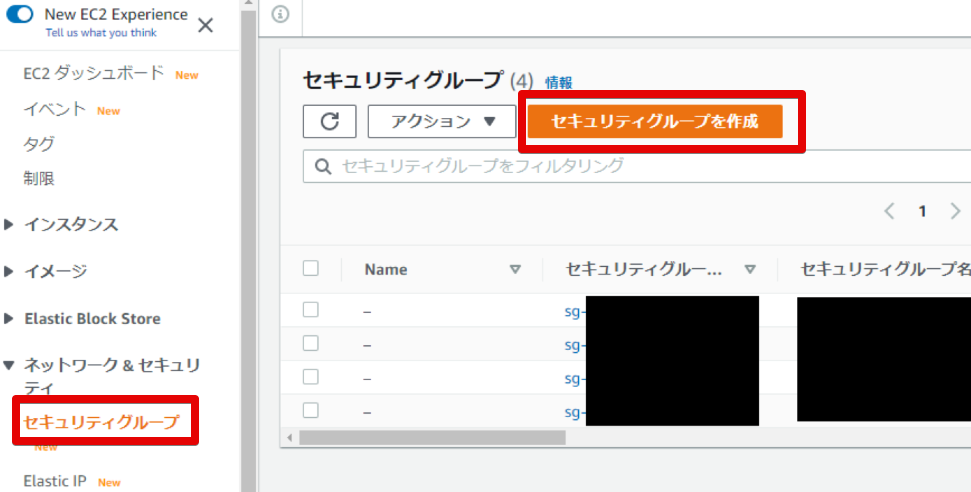Viewport: 971px width, 492px height.
Task: Check the second security group row checkbox
Action: coord(311,343)
